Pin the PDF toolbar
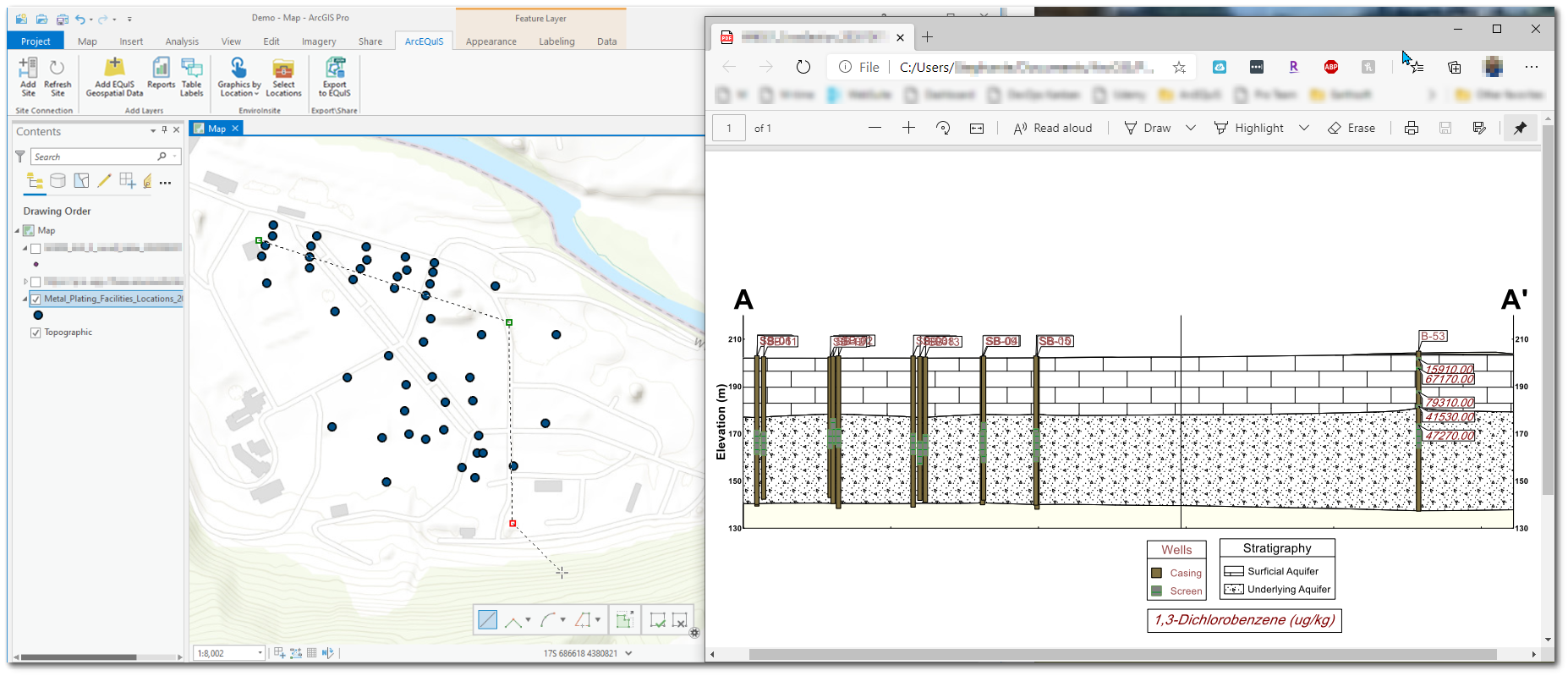 [1520, 128]
